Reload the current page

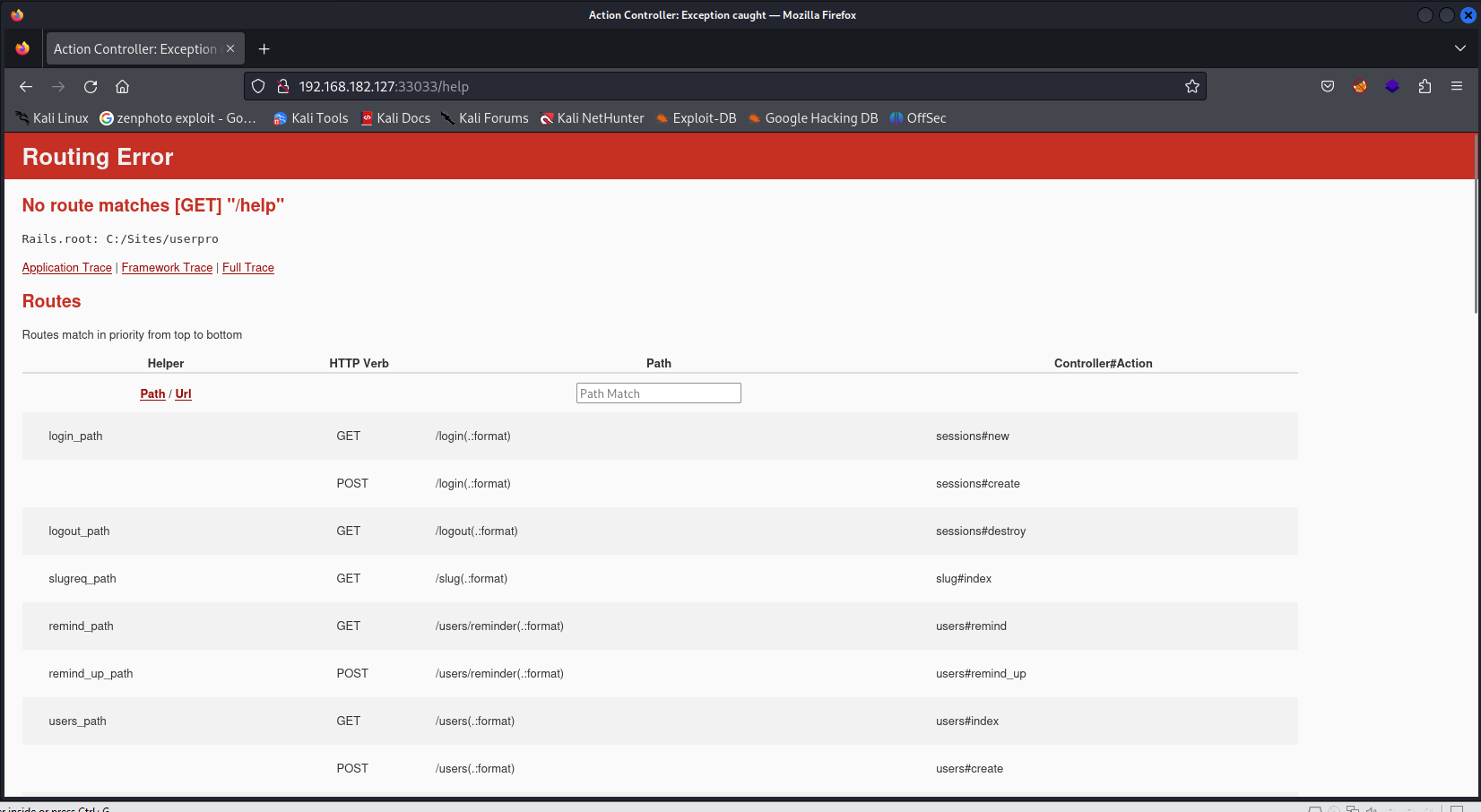pyautogui.click(x=91, y=87)
